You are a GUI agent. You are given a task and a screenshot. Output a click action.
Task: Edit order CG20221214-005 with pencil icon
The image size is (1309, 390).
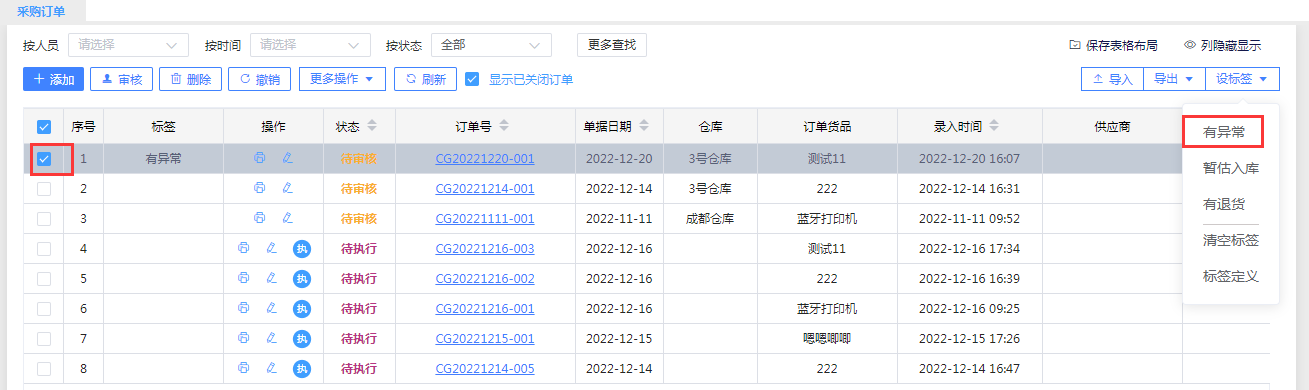(272, 368)
